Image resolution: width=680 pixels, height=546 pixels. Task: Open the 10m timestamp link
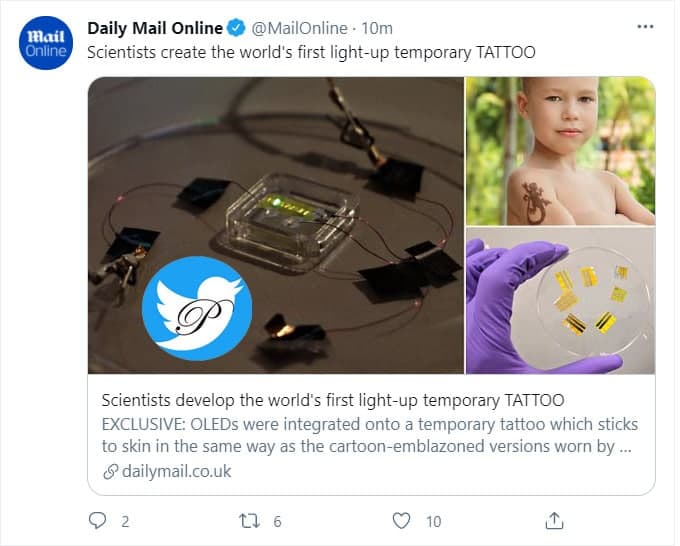click(376, 28)
